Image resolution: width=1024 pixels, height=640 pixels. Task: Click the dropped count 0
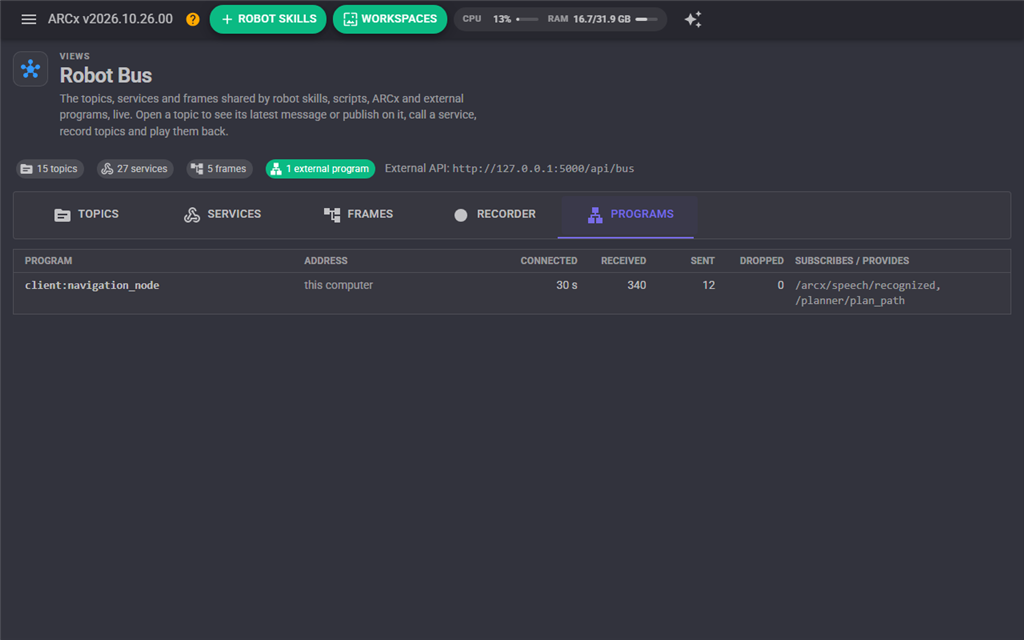pos(780,285)
